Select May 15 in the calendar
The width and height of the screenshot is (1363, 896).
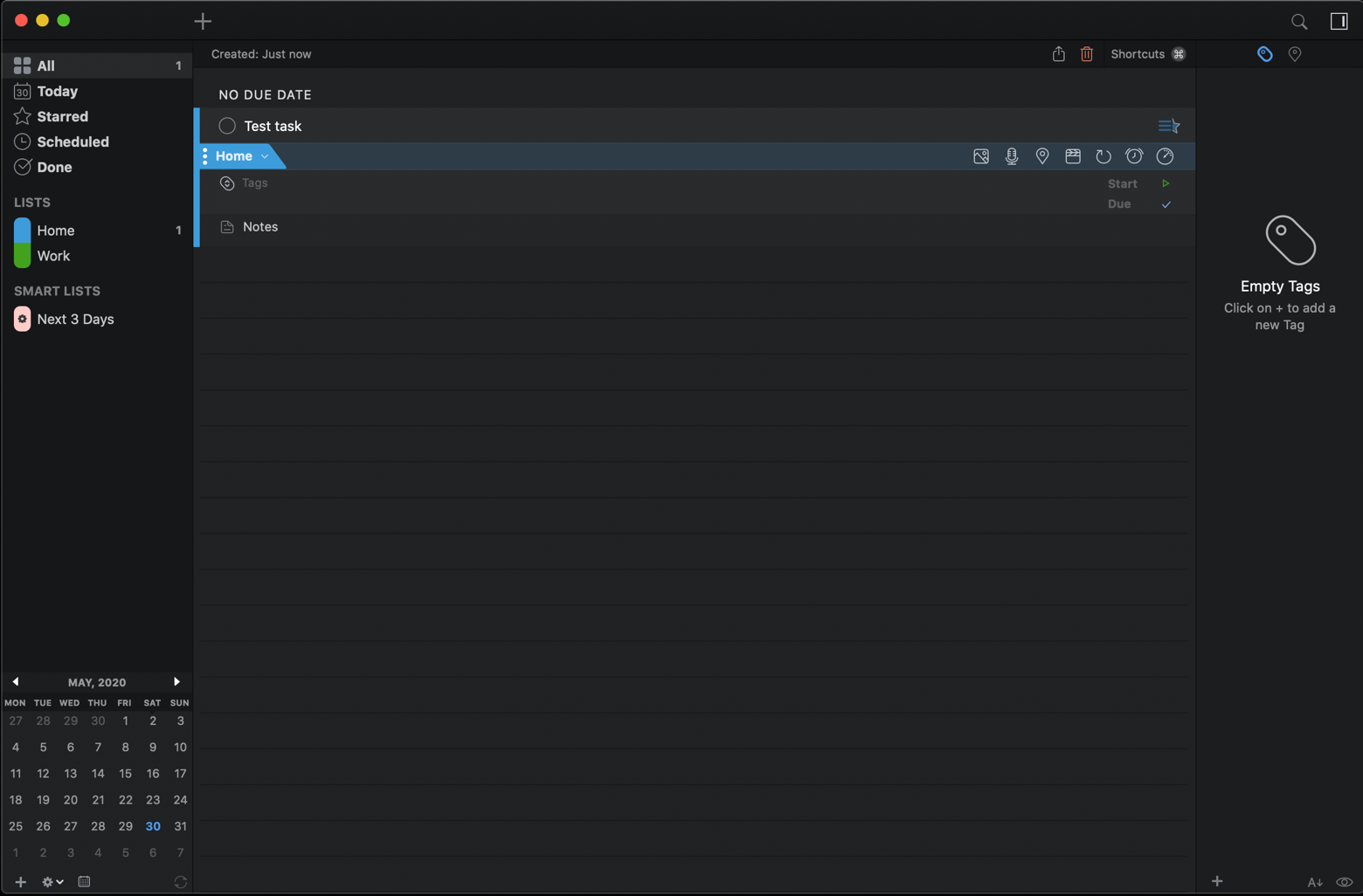[125, 774]
